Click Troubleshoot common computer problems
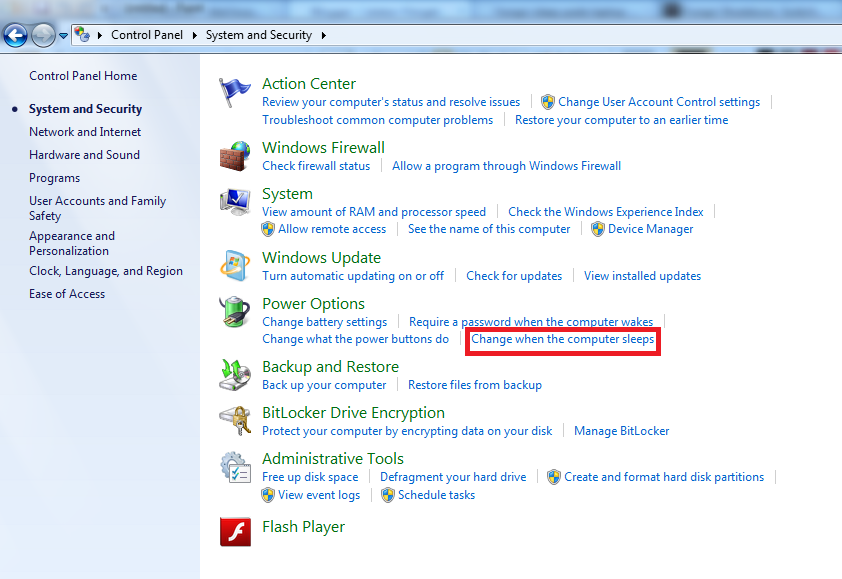 378,120
